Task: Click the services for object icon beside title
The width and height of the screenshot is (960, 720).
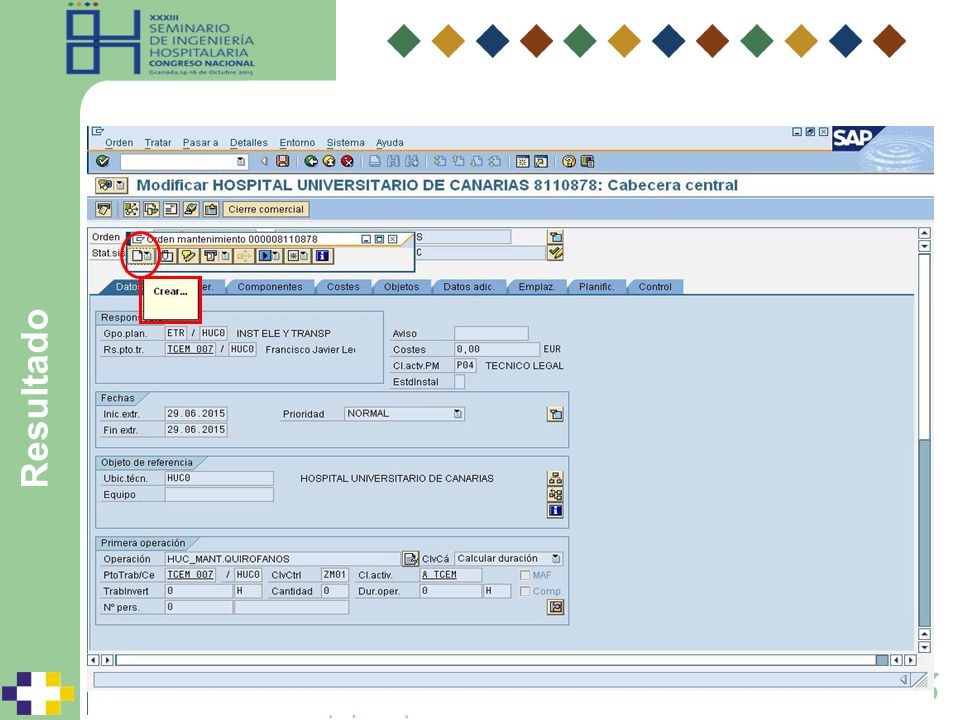Action: point(105,185)
